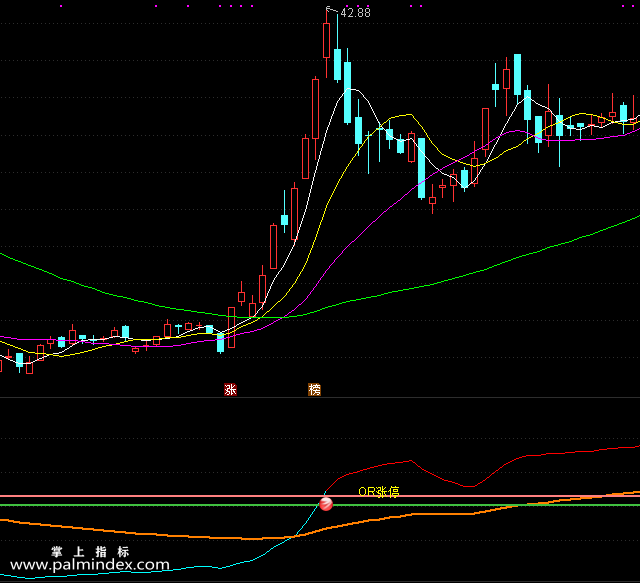640x583 pixels.
Task: Click the tallest red candlestick at the peak
Action: click(x=327, y=41)
